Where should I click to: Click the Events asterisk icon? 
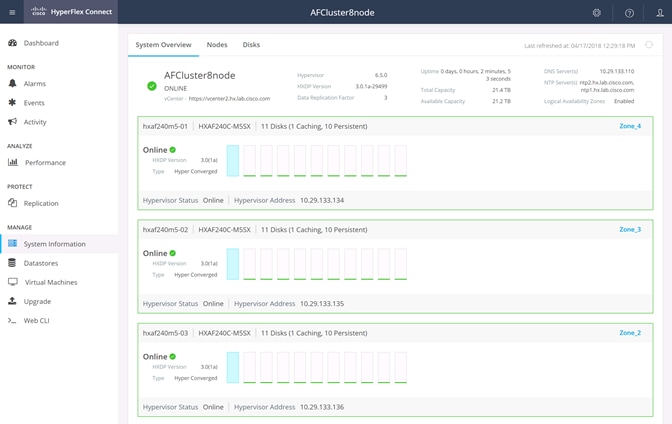pyautogui.click(x=12, y=102)
